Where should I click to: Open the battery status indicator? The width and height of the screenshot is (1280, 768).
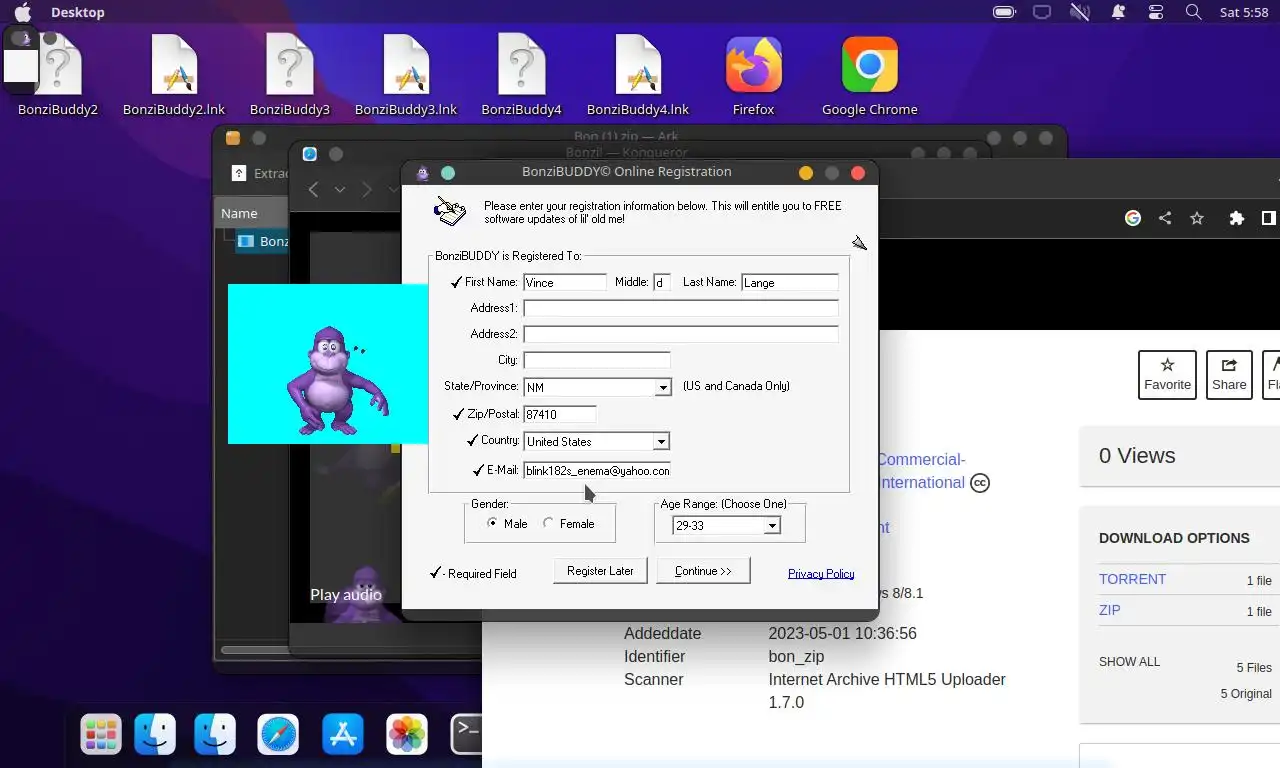coord(1004,12)
